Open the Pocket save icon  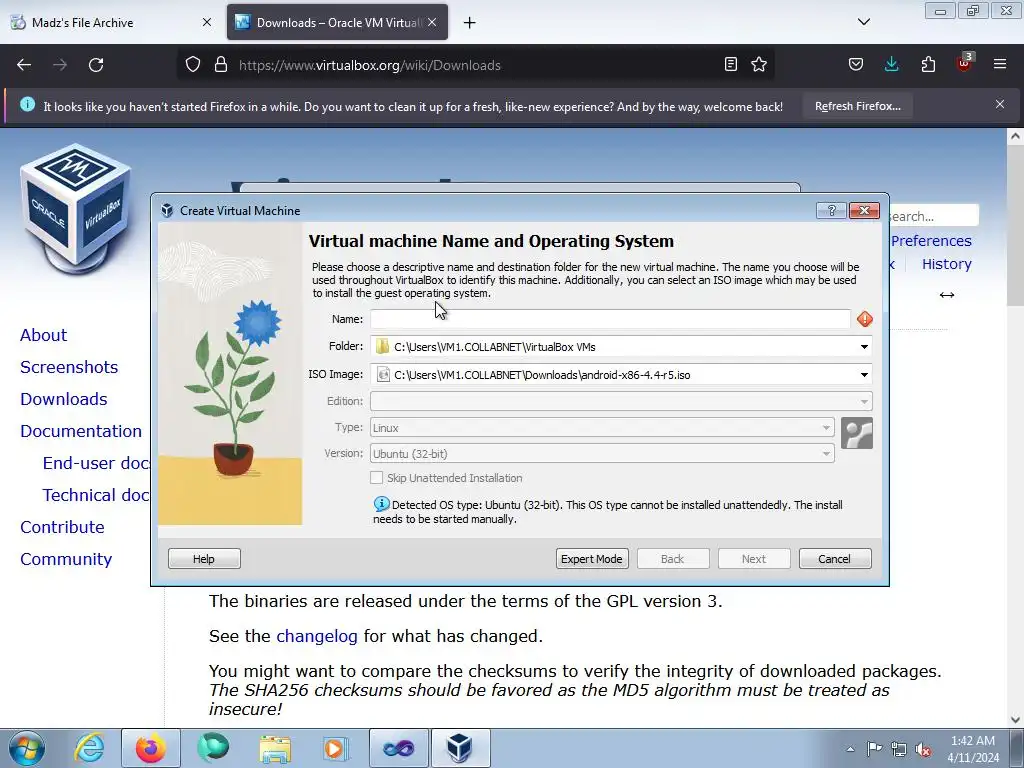[x=856, y=65]
